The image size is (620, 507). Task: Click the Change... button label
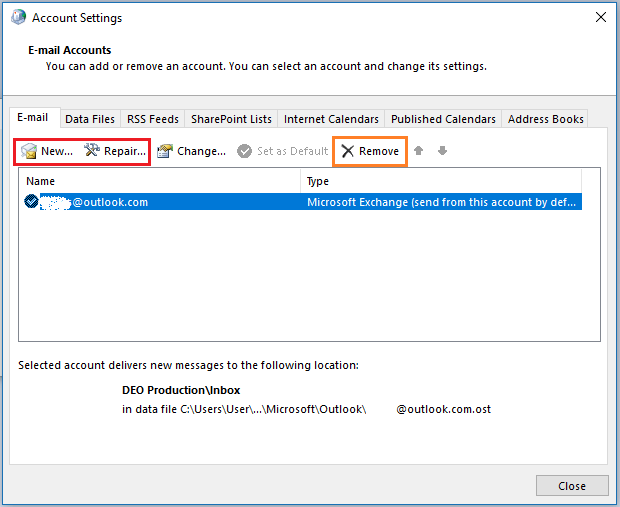pyautogui.click(x=202, y=151)
